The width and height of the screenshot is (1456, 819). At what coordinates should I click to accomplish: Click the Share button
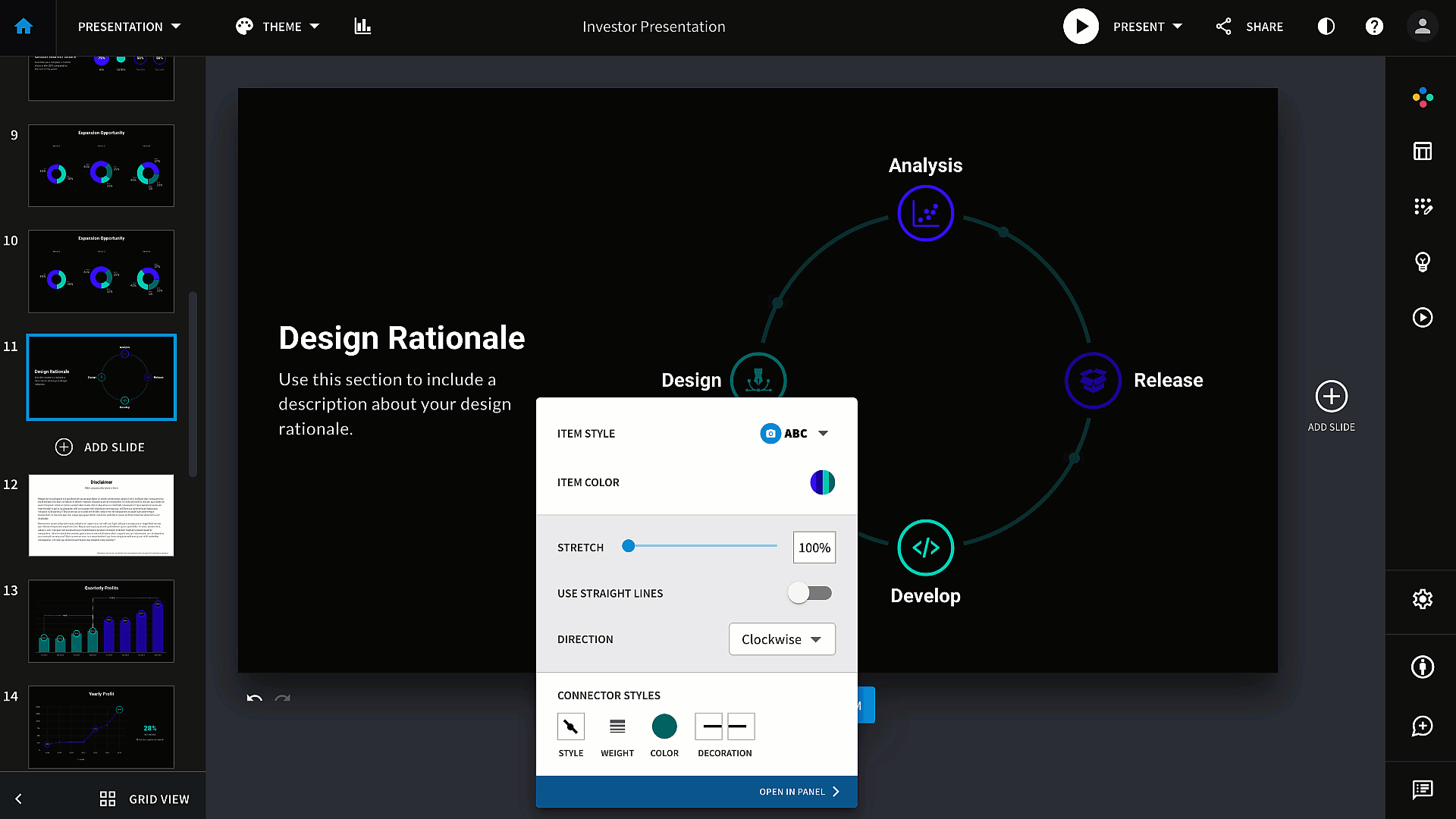(1250, 27)
